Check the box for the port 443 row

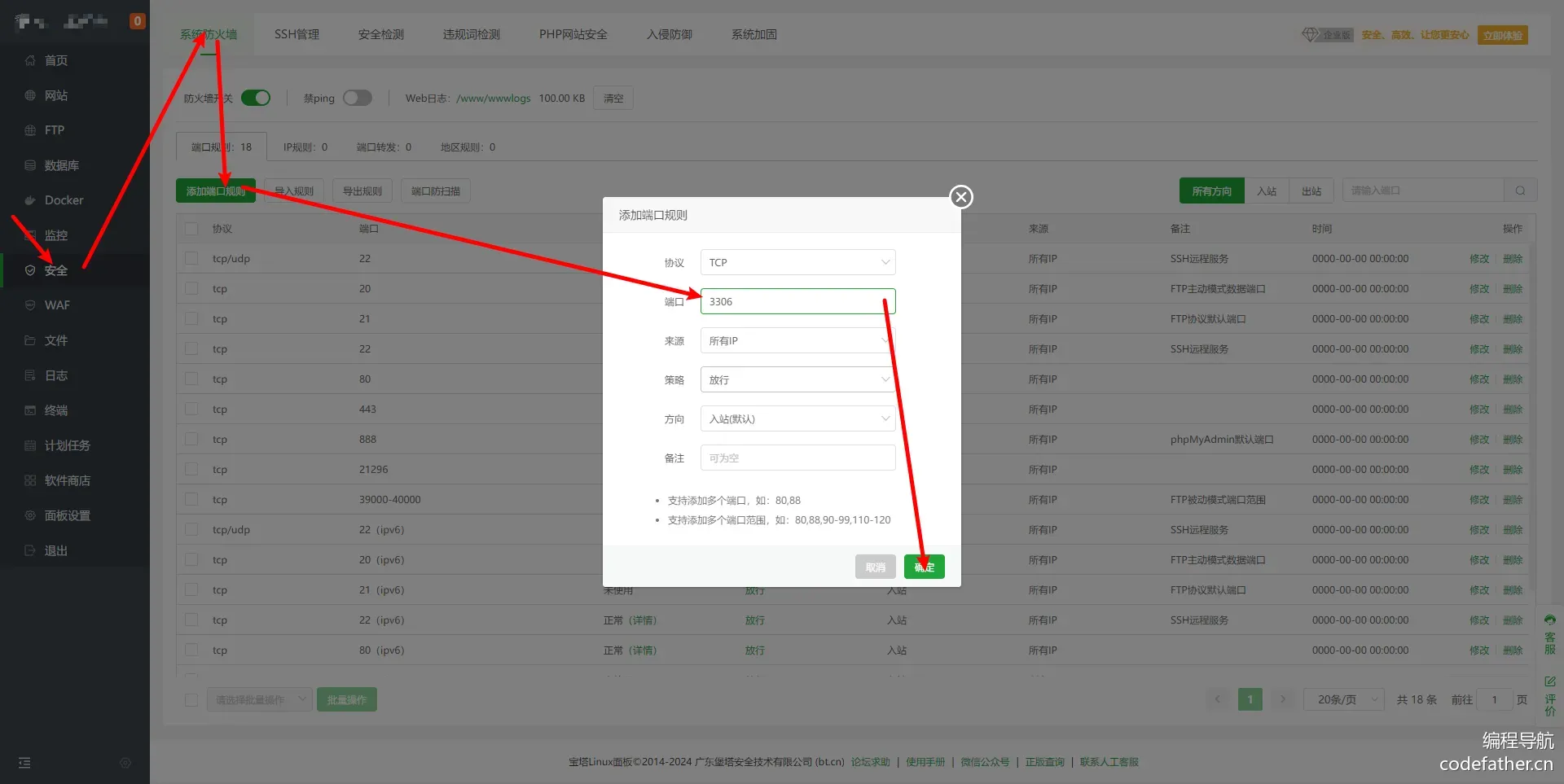(x=191, y=409)
